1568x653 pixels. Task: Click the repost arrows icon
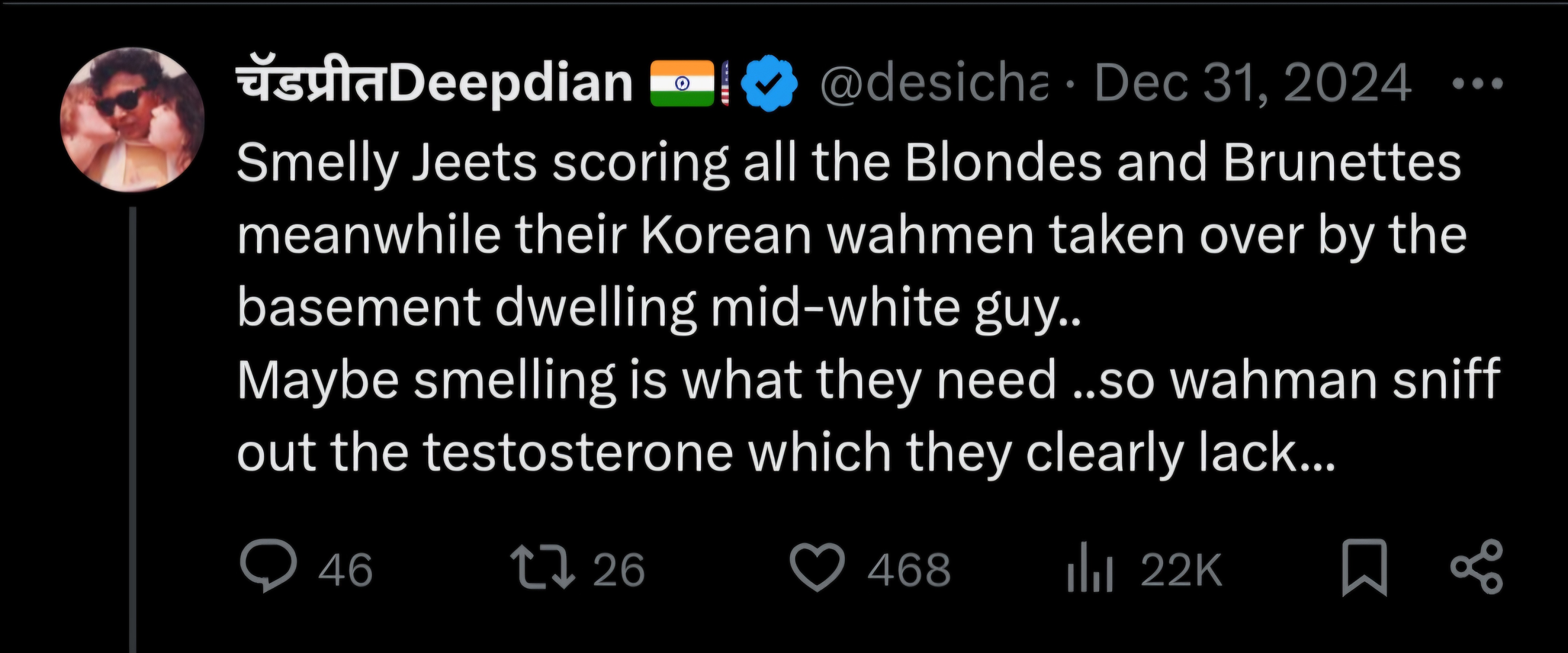point(542,568)
